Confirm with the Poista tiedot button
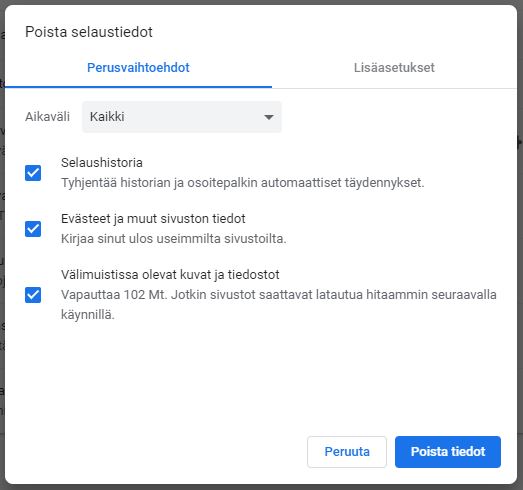Screen dimensions: 523x490 click(x=448, y=452)
